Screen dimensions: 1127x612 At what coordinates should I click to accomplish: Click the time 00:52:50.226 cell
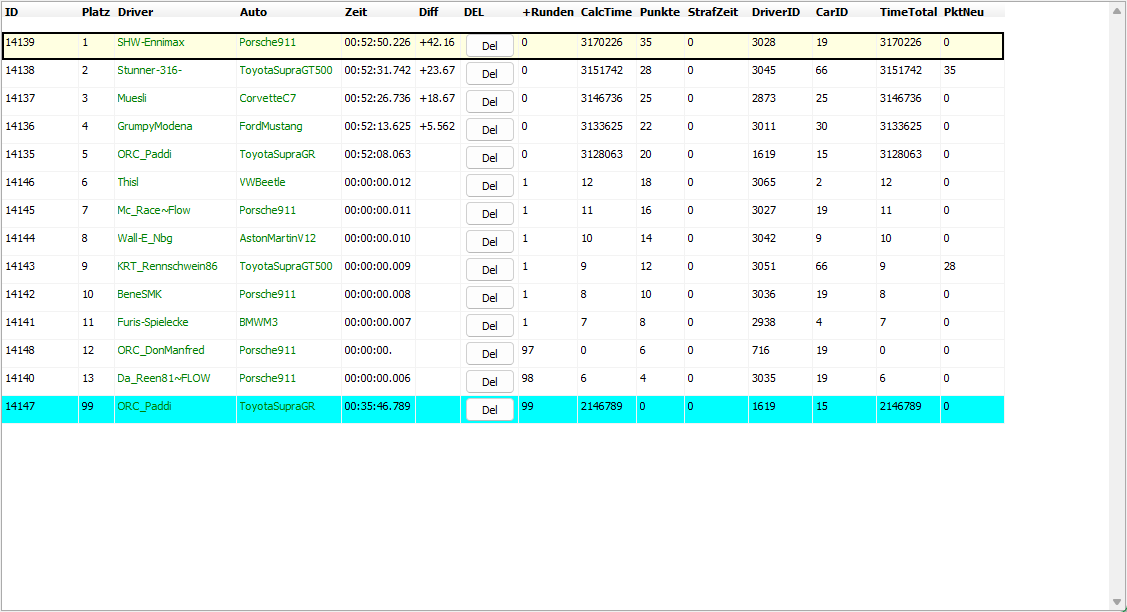(x=377, y=43)
